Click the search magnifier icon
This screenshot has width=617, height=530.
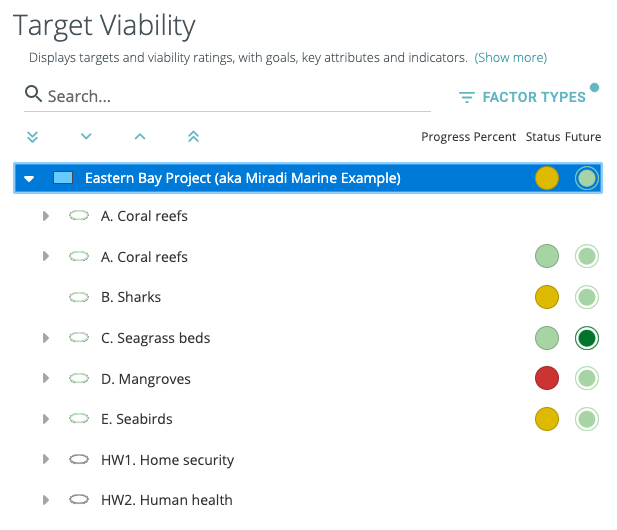(x=34, y=95)
